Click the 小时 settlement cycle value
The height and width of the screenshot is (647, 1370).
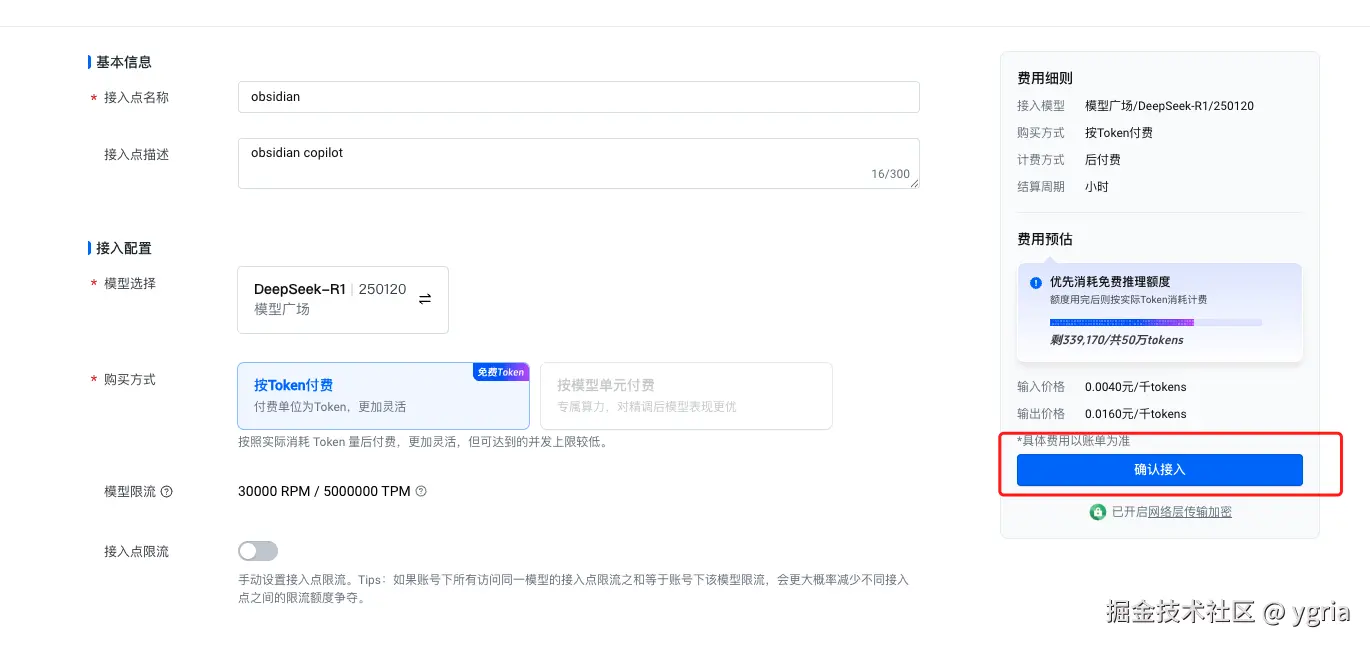pos(1097,187)
